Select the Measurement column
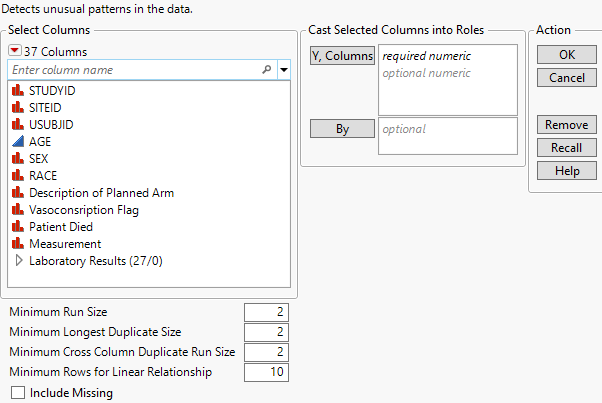Image resolution: width=602 pixels, height=403 pixels. tap(65, 243)
